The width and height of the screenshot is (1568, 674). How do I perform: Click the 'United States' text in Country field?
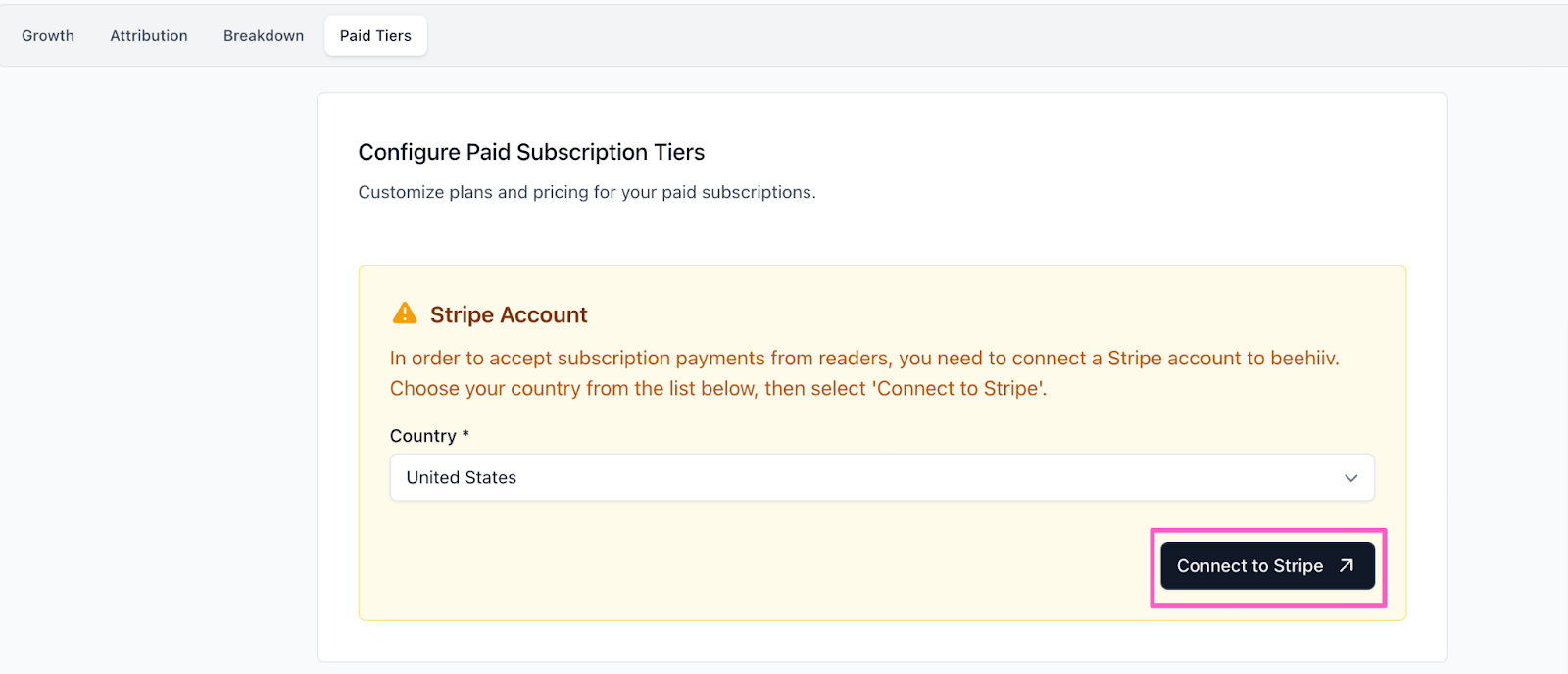tap(462, 478)
